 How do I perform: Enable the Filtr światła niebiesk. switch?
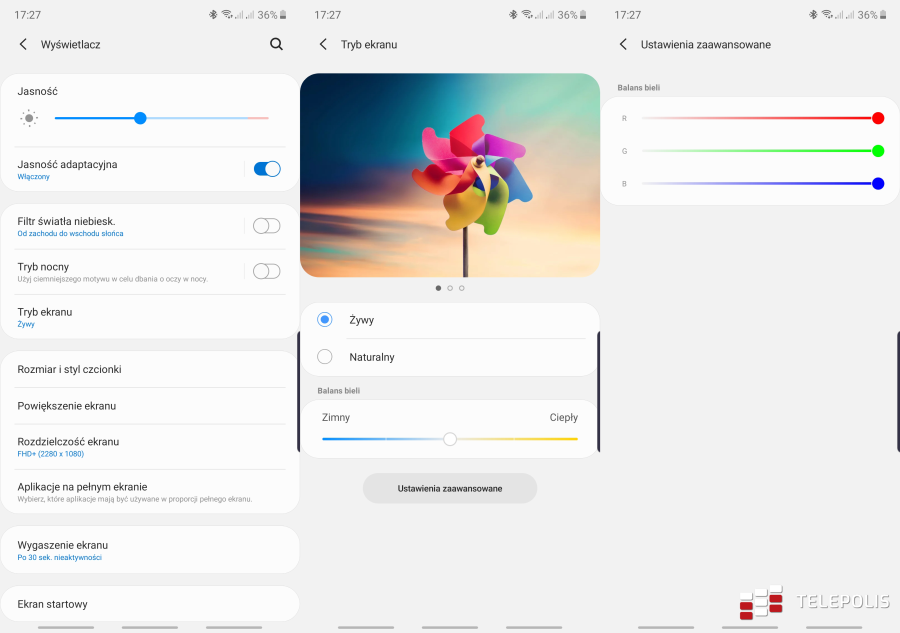266,227
